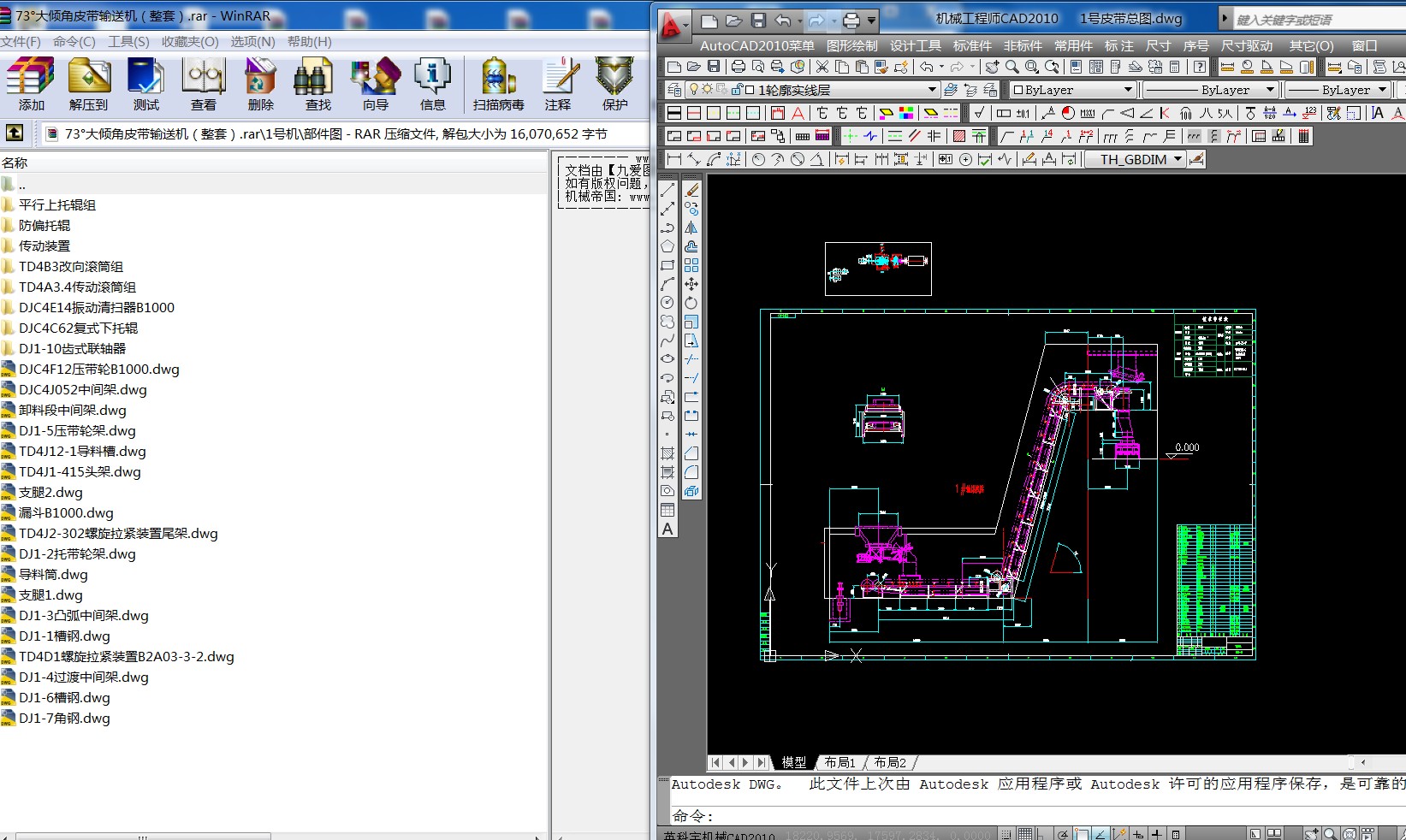
Task: Select DJC4F12压带轮B1000.dwg in WinRAR list
Action: click(x=99, y=369)
